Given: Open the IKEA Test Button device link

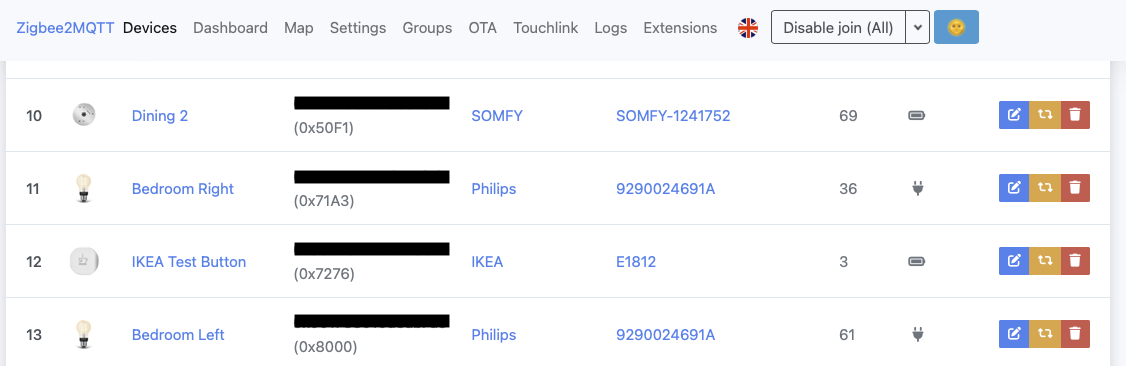Looking at the screenshot, I should point(189,262).
